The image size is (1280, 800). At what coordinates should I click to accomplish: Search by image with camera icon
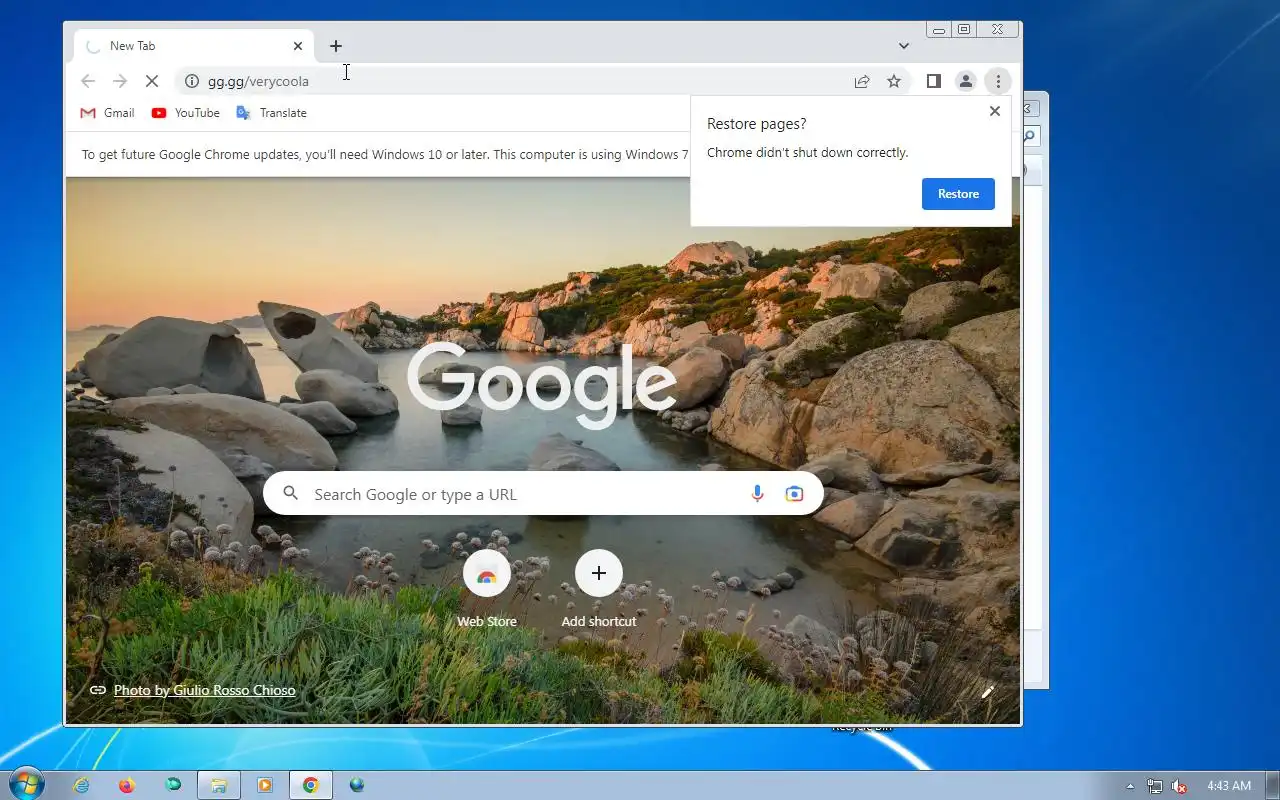tap(794, 494)
